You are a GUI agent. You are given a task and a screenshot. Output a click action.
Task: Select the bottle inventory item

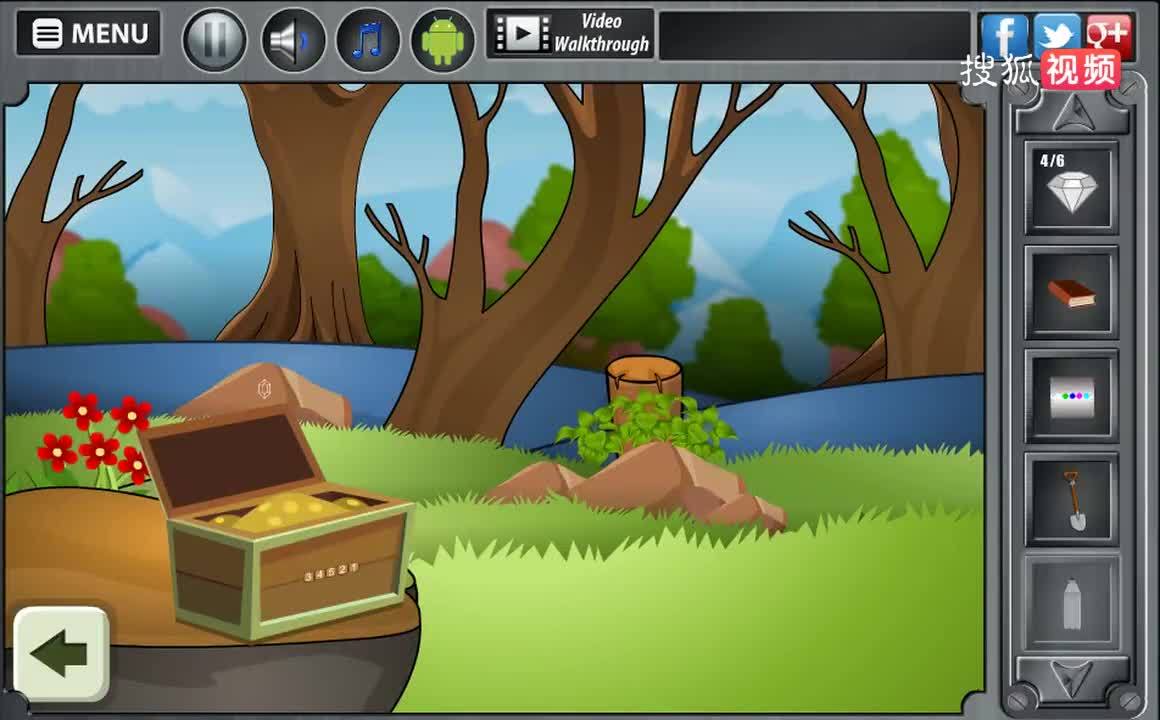pos(1071,604)
